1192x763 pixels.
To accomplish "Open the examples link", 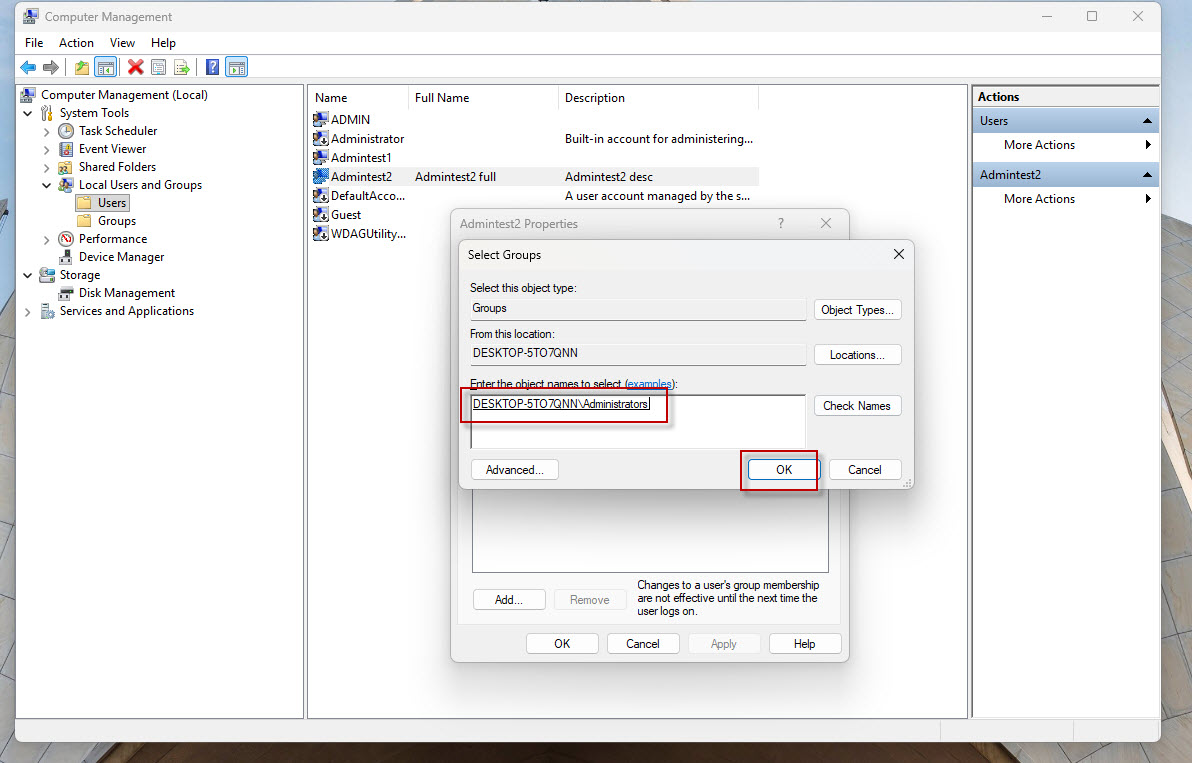I will tap(649, 384).
